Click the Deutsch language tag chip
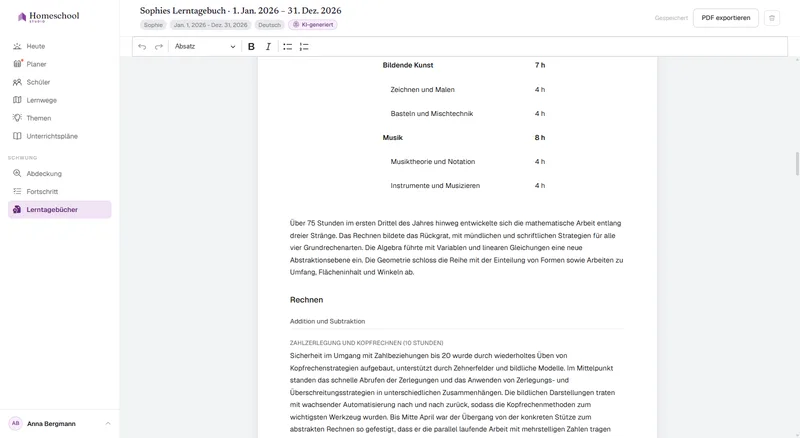Image resolution: width=800 pixels, height=438 pixels. pos(269,25)
